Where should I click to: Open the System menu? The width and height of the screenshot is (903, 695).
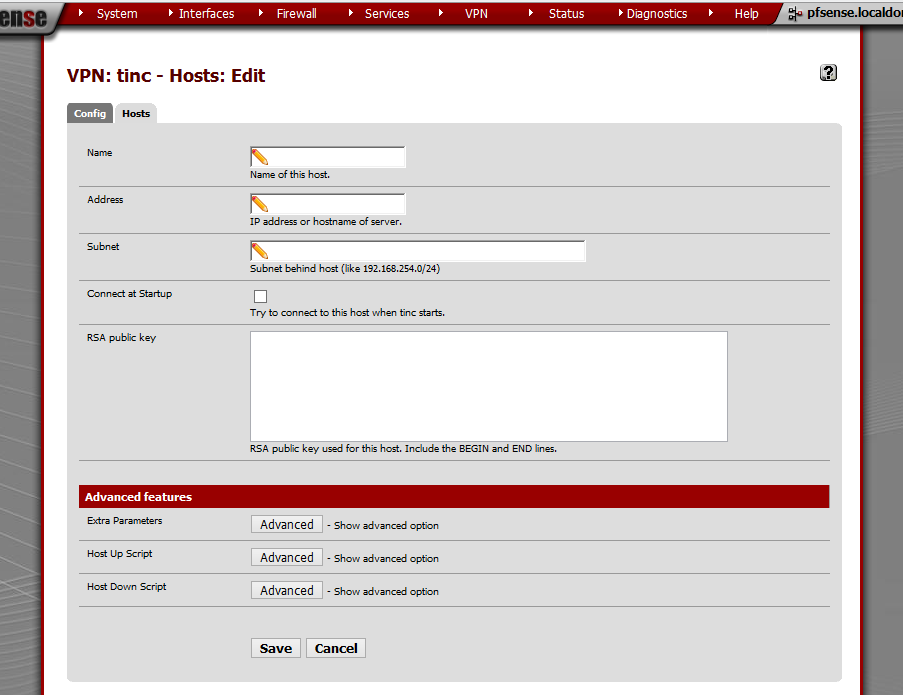coord(117,13)
